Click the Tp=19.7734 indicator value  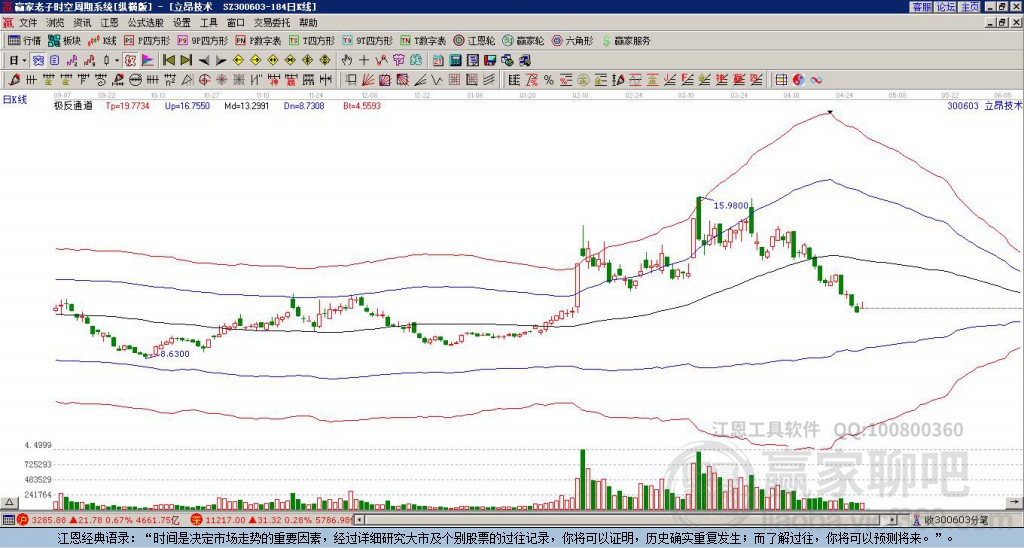point(127,106)
